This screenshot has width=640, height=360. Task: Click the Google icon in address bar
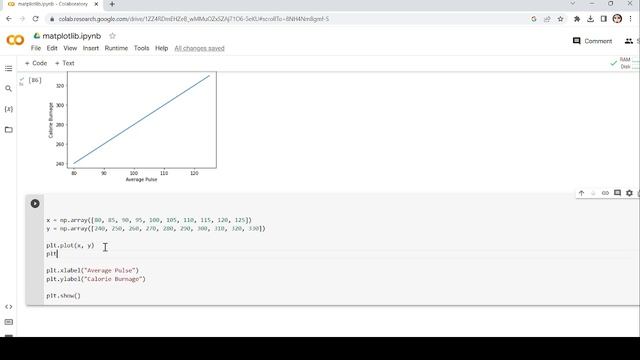(533, 19)
